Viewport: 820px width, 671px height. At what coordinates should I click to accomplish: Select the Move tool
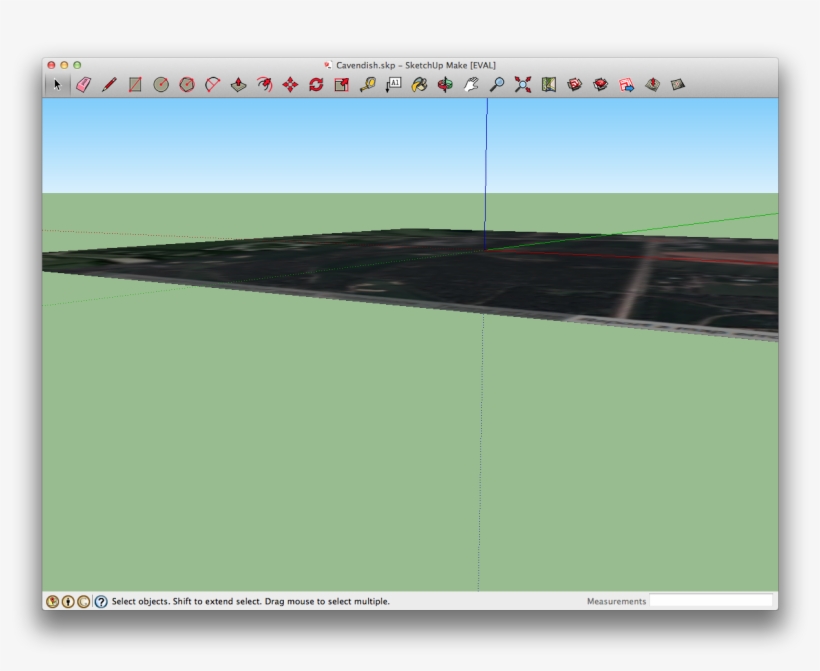point(290,85)
